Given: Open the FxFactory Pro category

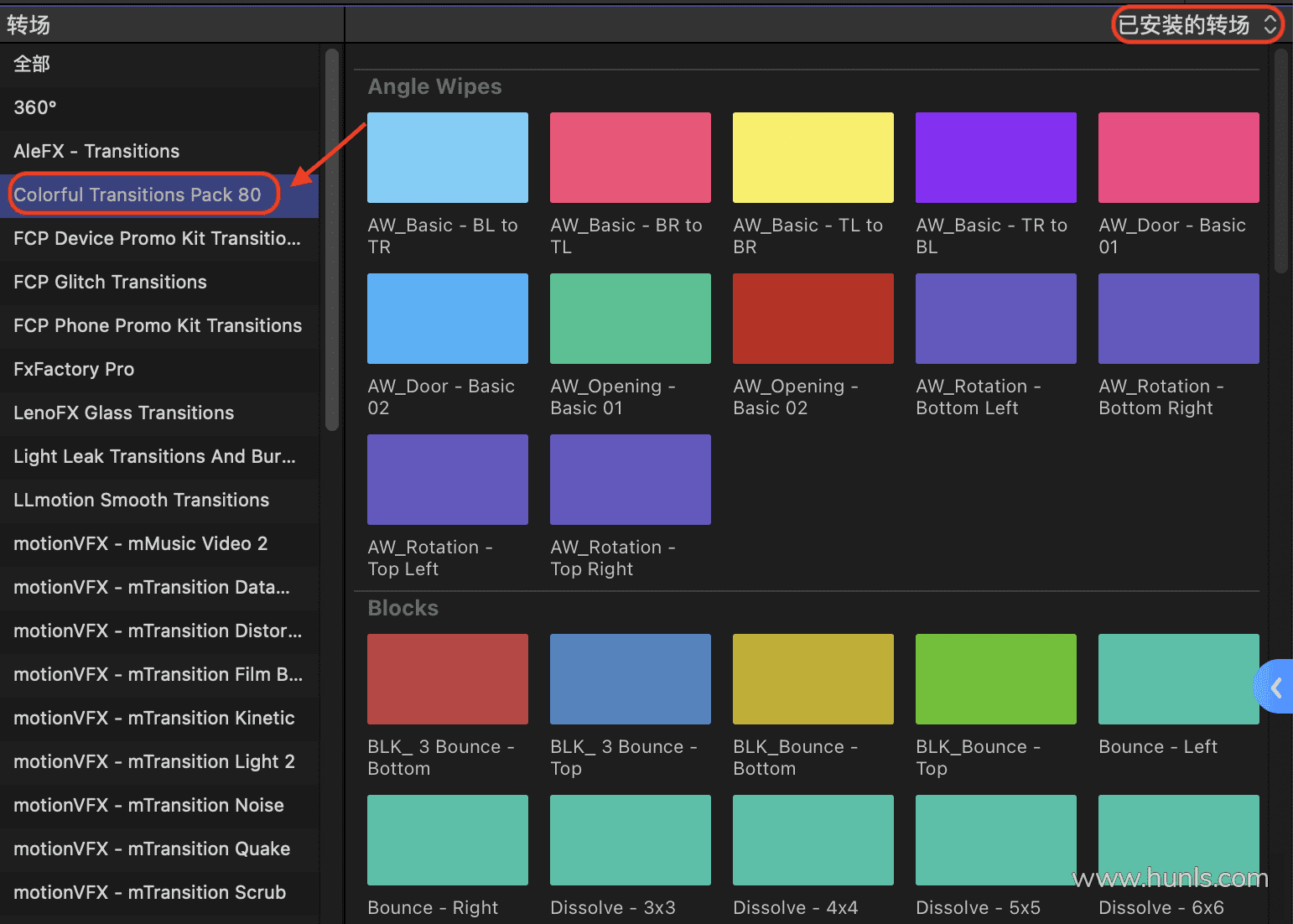Looking at the screenshot, I should coord(74,369).
